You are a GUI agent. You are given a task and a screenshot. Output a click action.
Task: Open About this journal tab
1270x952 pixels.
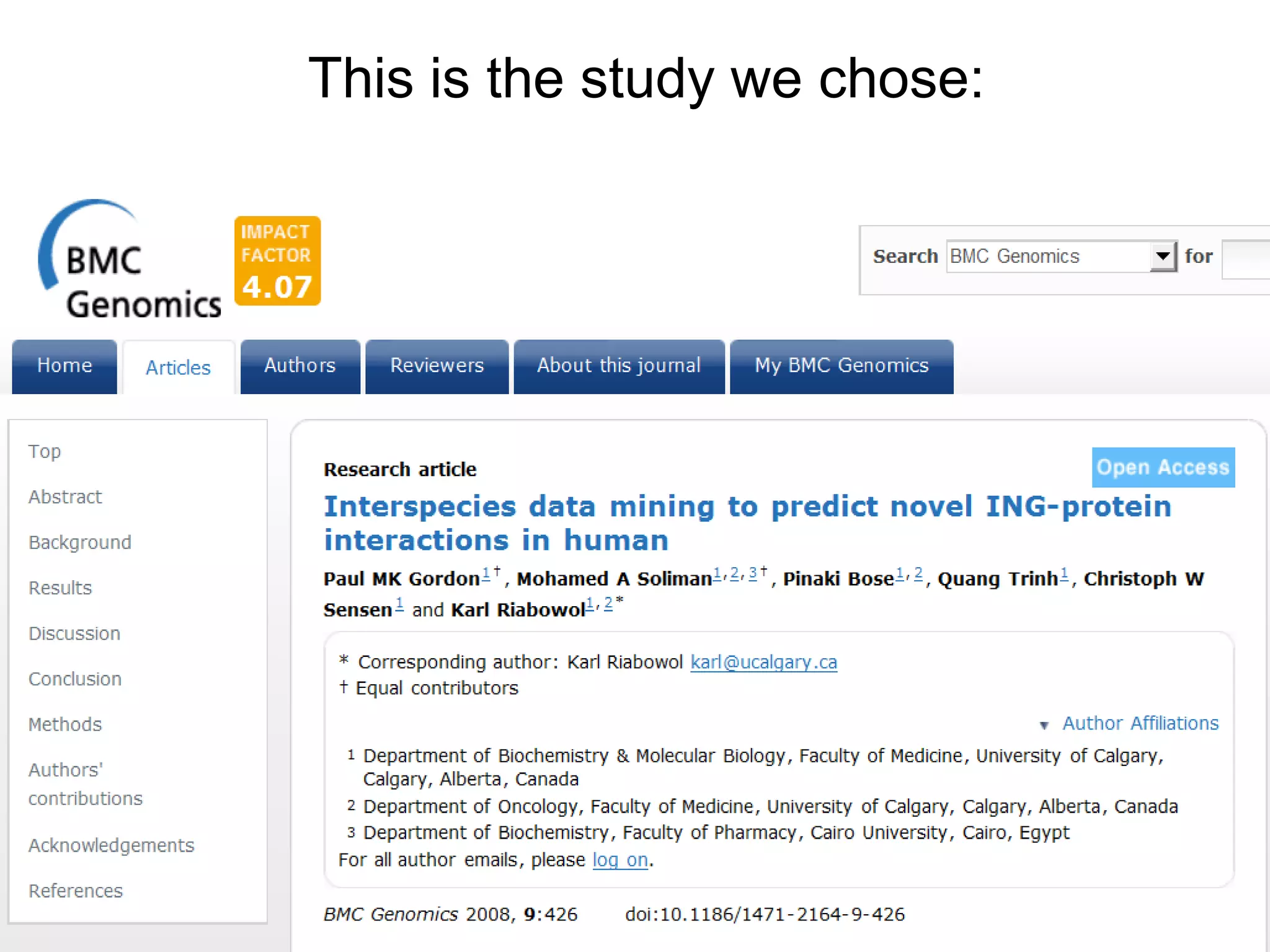[x=619, y=366]
